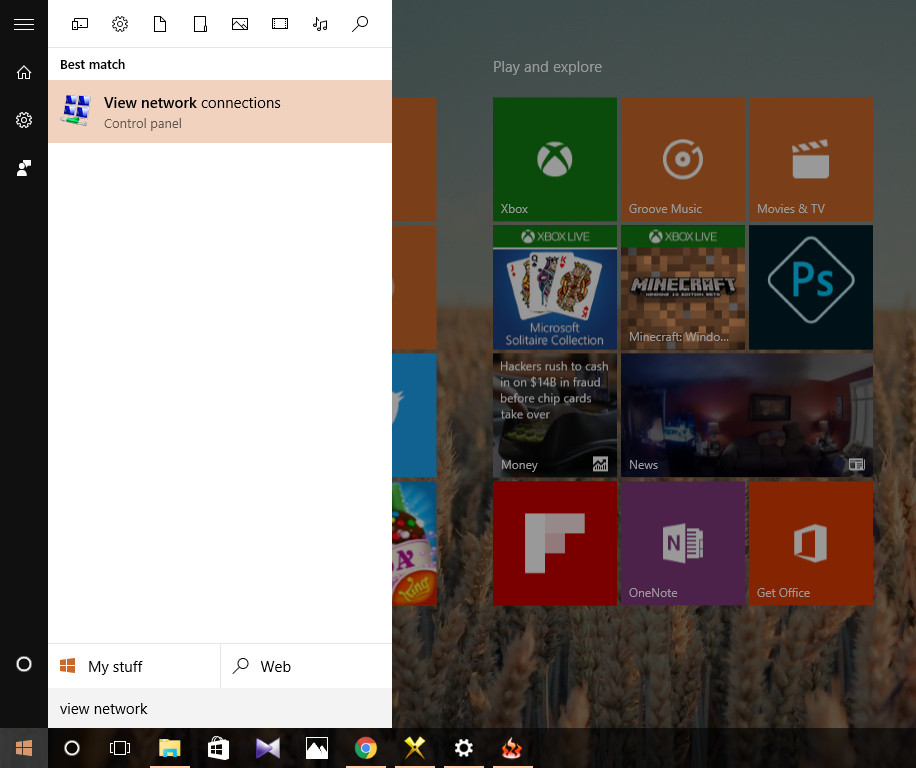
Task: Launch File Explorer from the taskbar
Action: point(169,748)
